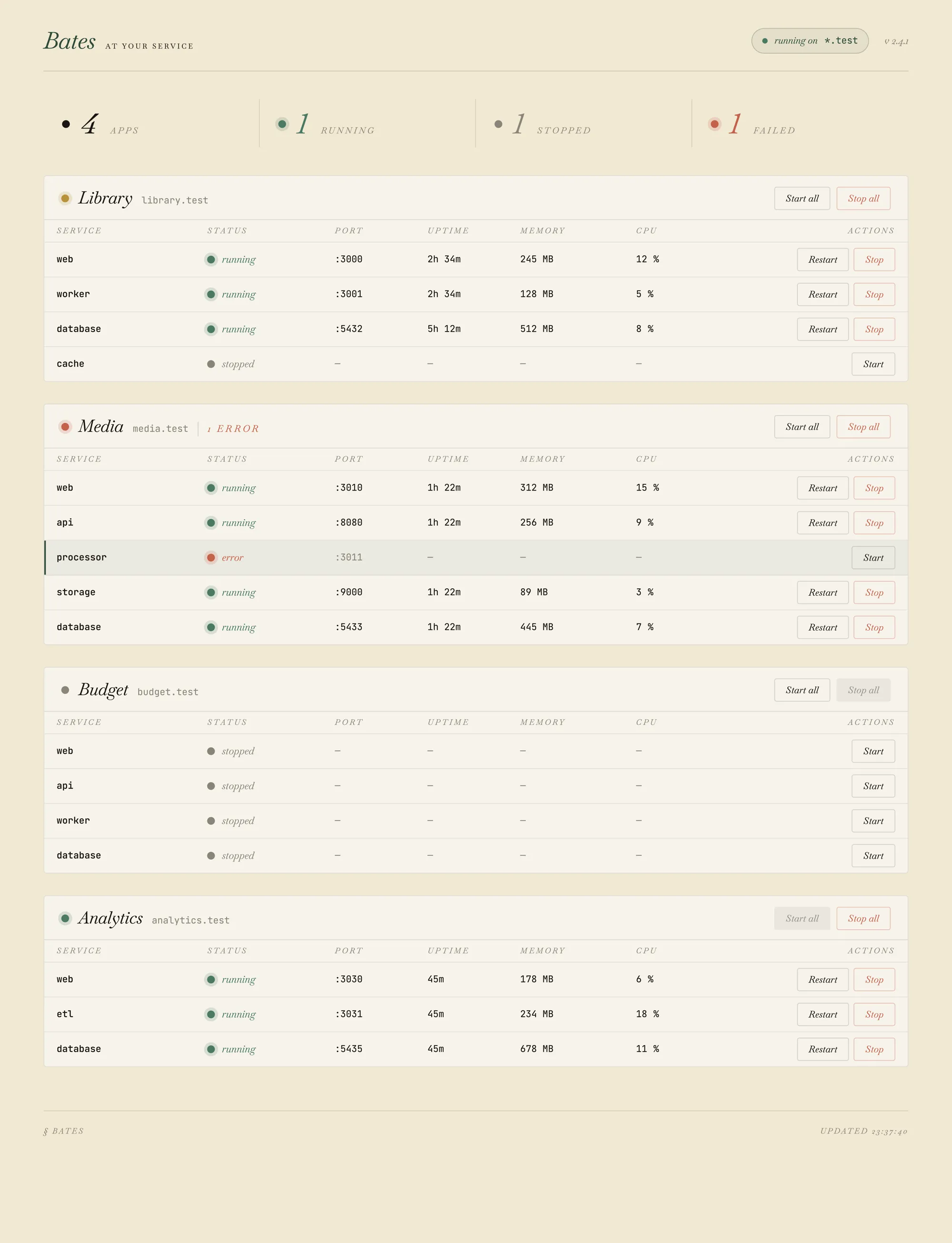Click the green Running summary dot
Image resolution: width=952 pixels, height=1243 pixels.
[x=282, y=124]
